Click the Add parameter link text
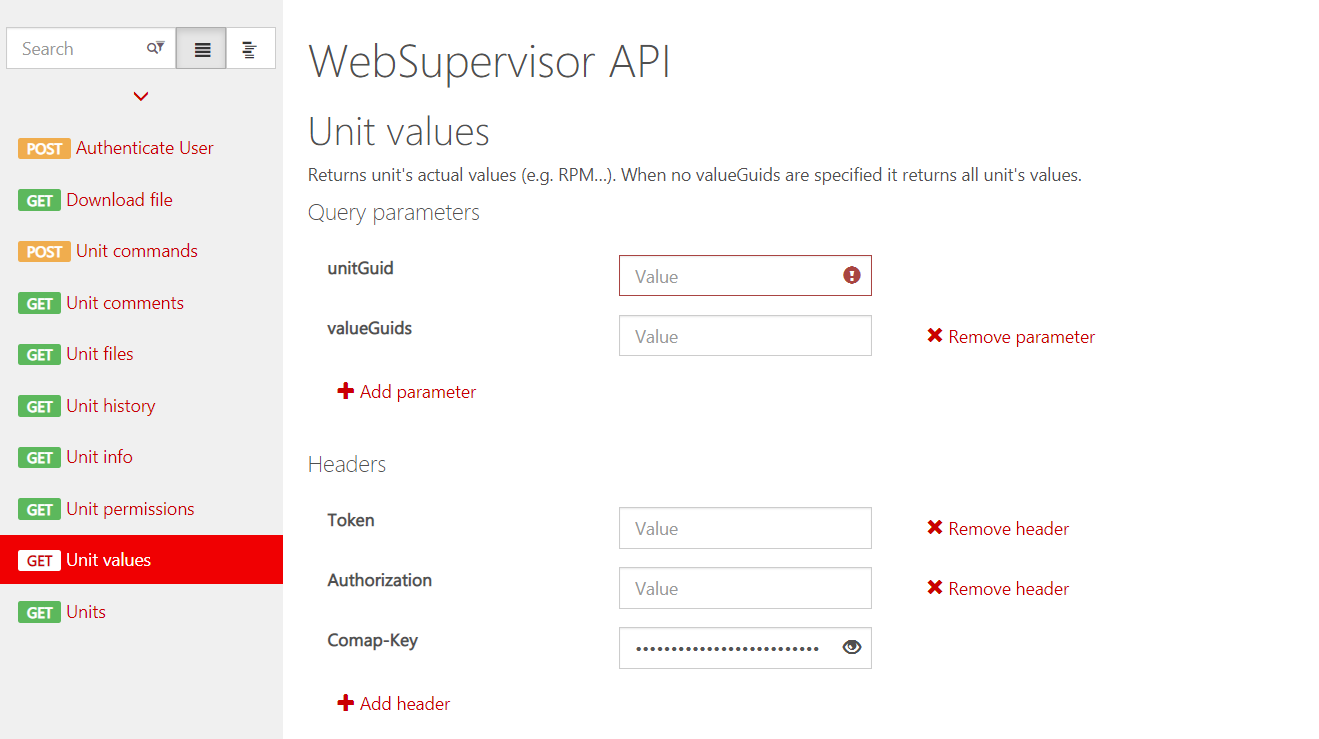Screen dimensions: 1319x739 (418, 392)
